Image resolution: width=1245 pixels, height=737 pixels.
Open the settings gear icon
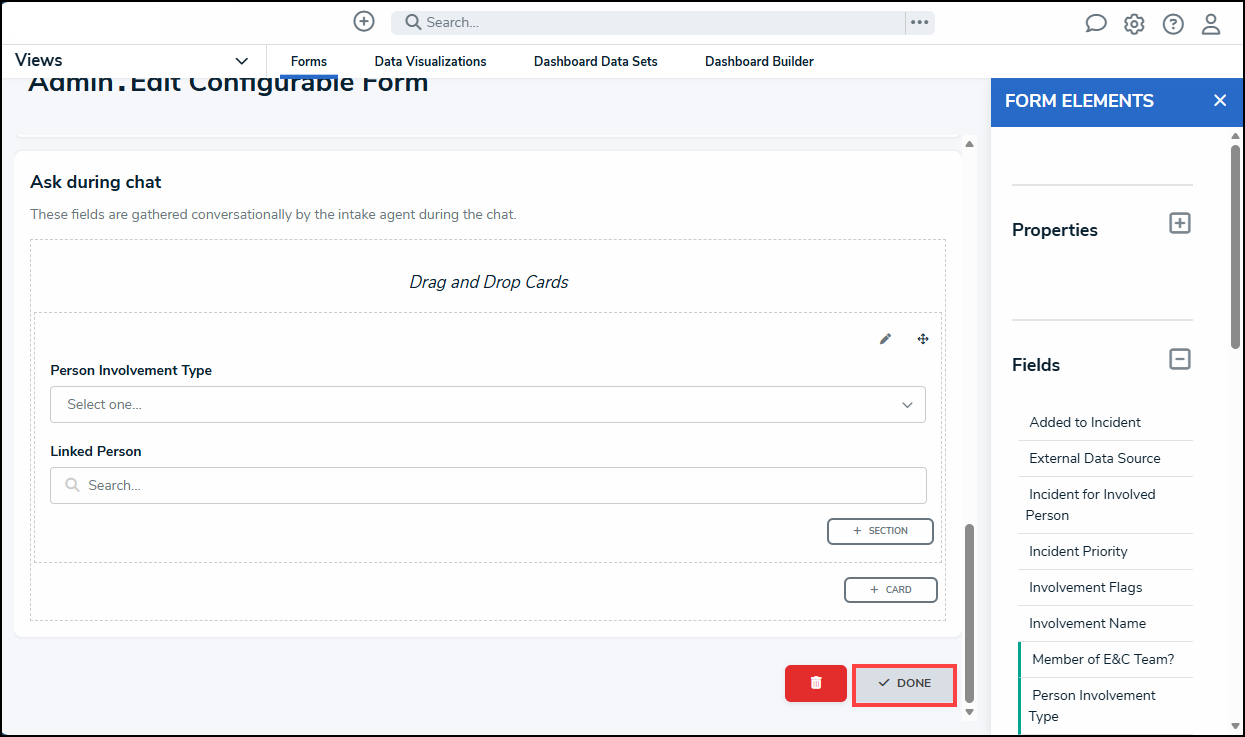[1134, 24]
